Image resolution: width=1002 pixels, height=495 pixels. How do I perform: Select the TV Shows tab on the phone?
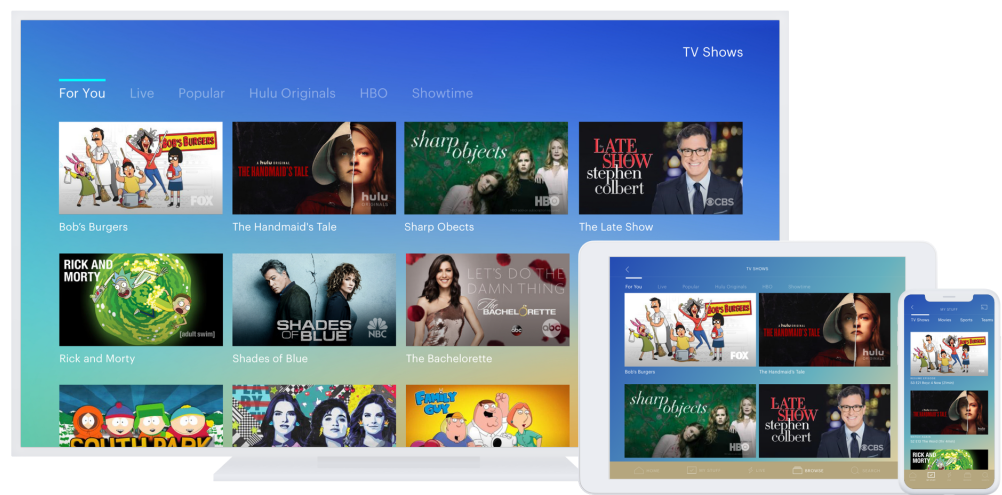point(920,320)
